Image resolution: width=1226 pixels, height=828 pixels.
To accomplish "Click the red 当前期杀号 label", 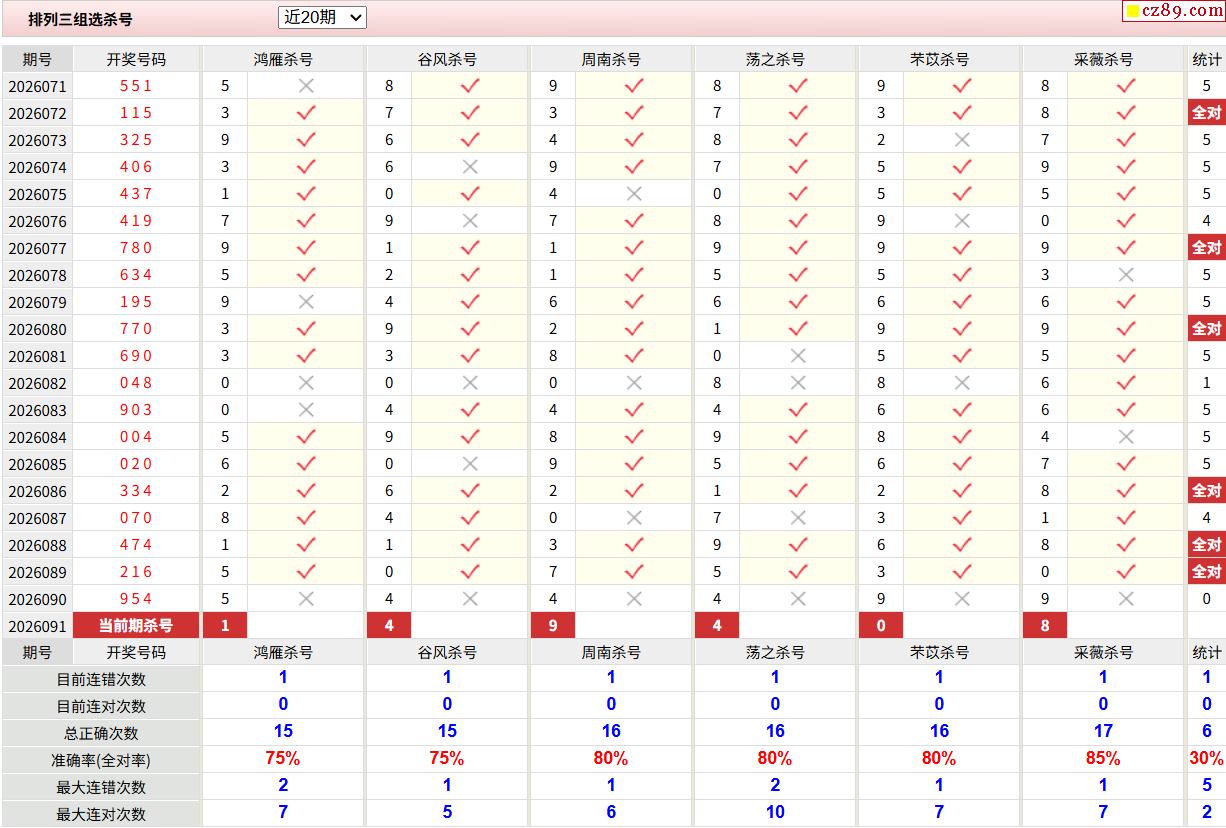I will tap(136, 626).
